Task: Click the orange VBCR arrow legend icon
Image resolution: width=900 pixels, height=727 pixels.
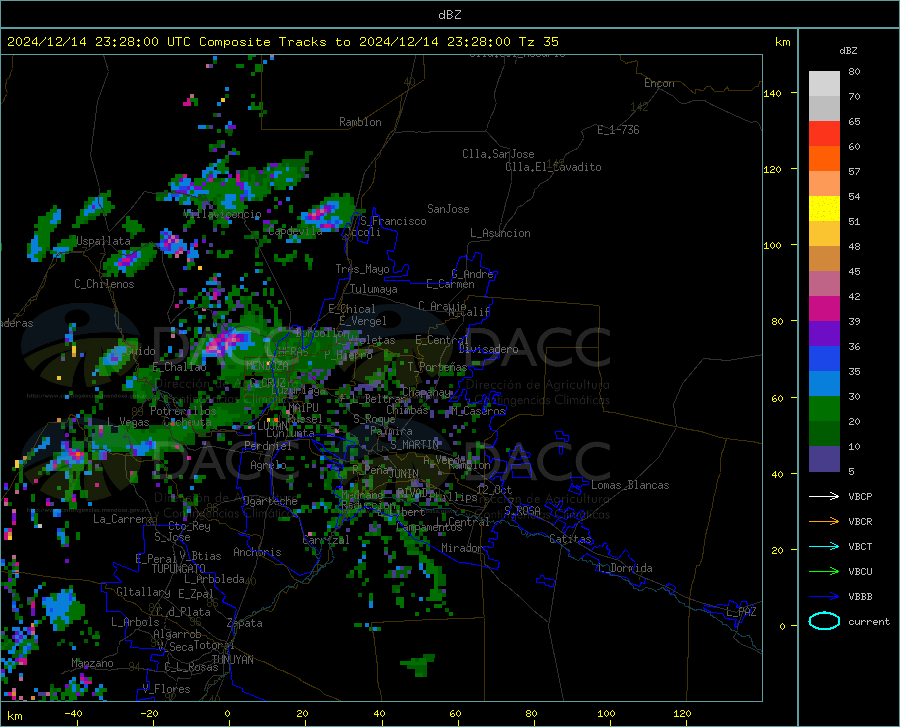Action: click(824, 521)
